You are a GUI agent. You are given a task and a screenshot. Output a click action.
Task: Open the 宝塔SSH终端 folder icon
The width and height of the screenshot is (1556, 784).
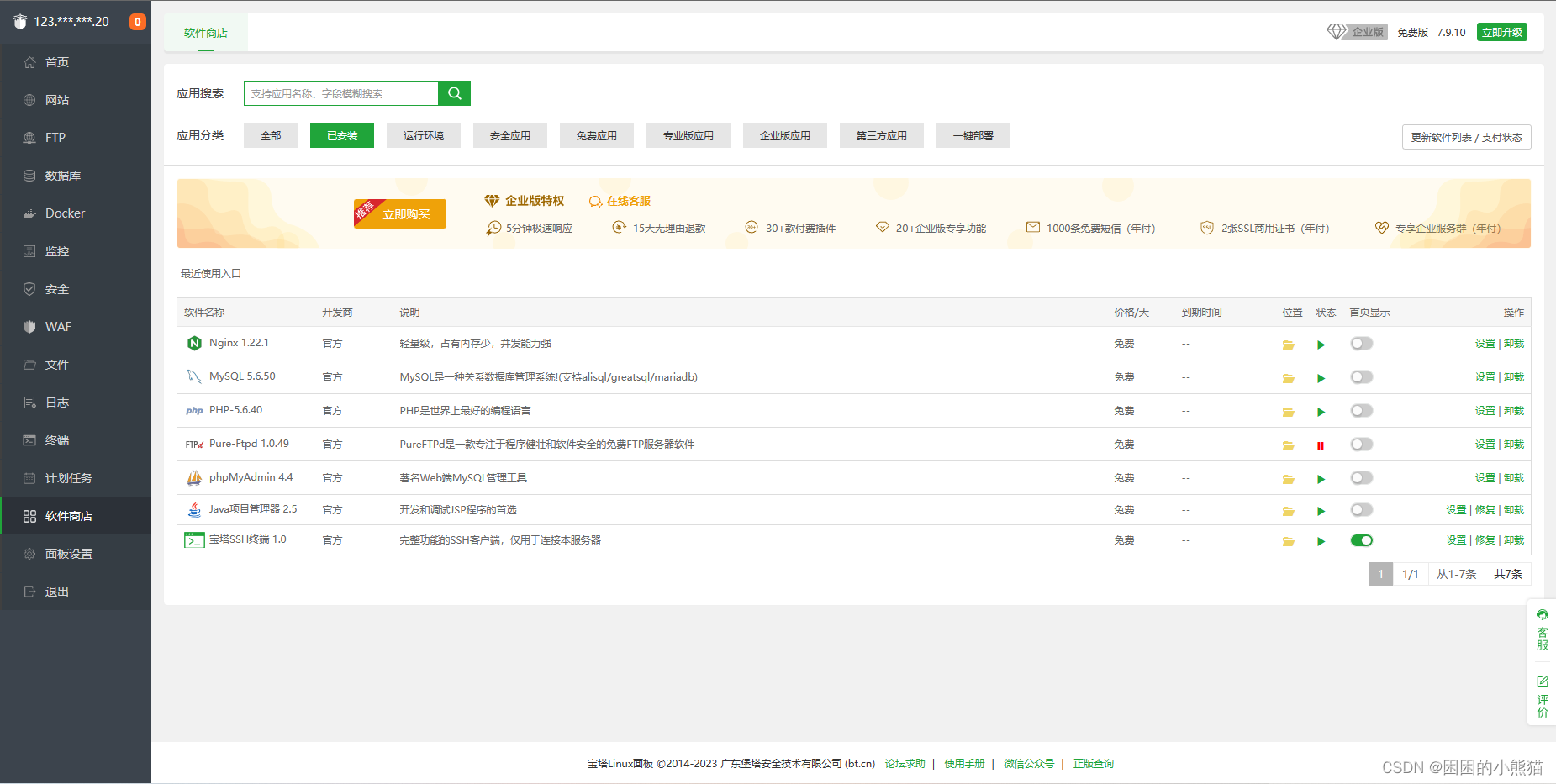click(x=1288, y=541)
